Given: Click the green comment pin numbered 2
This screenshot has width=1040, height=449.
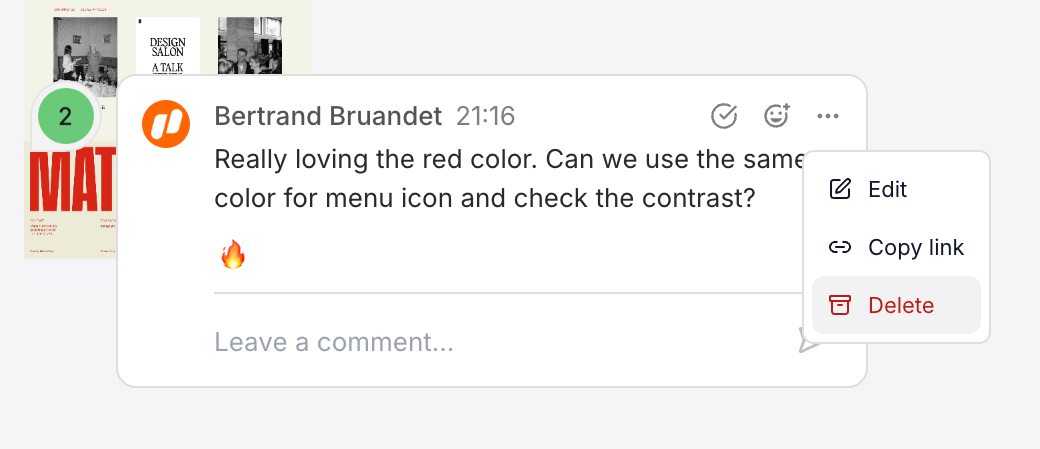Looking at the screenshot, I should point(66,116).
